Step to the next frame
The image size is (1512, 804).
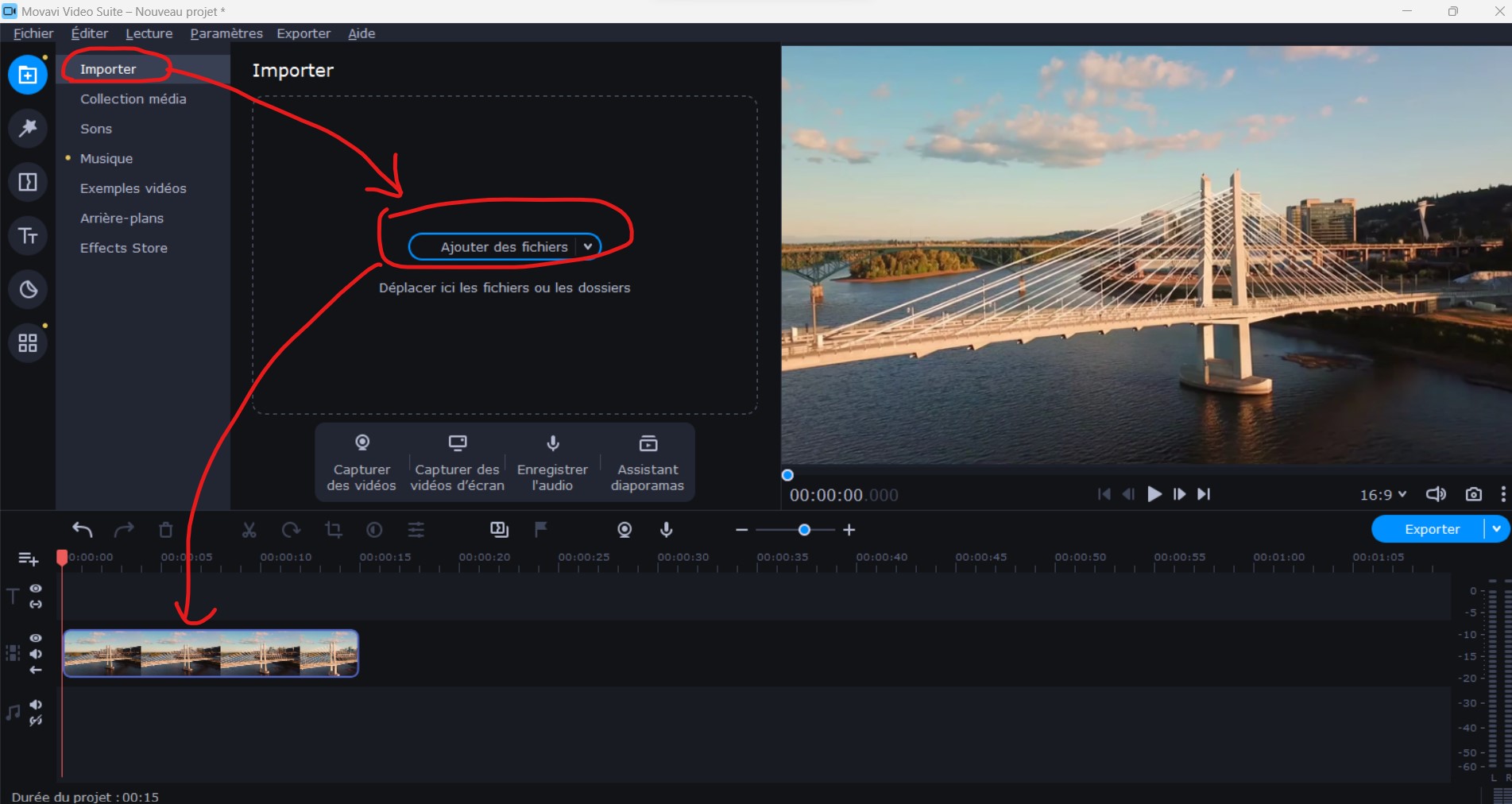[x=1180, y=494]
